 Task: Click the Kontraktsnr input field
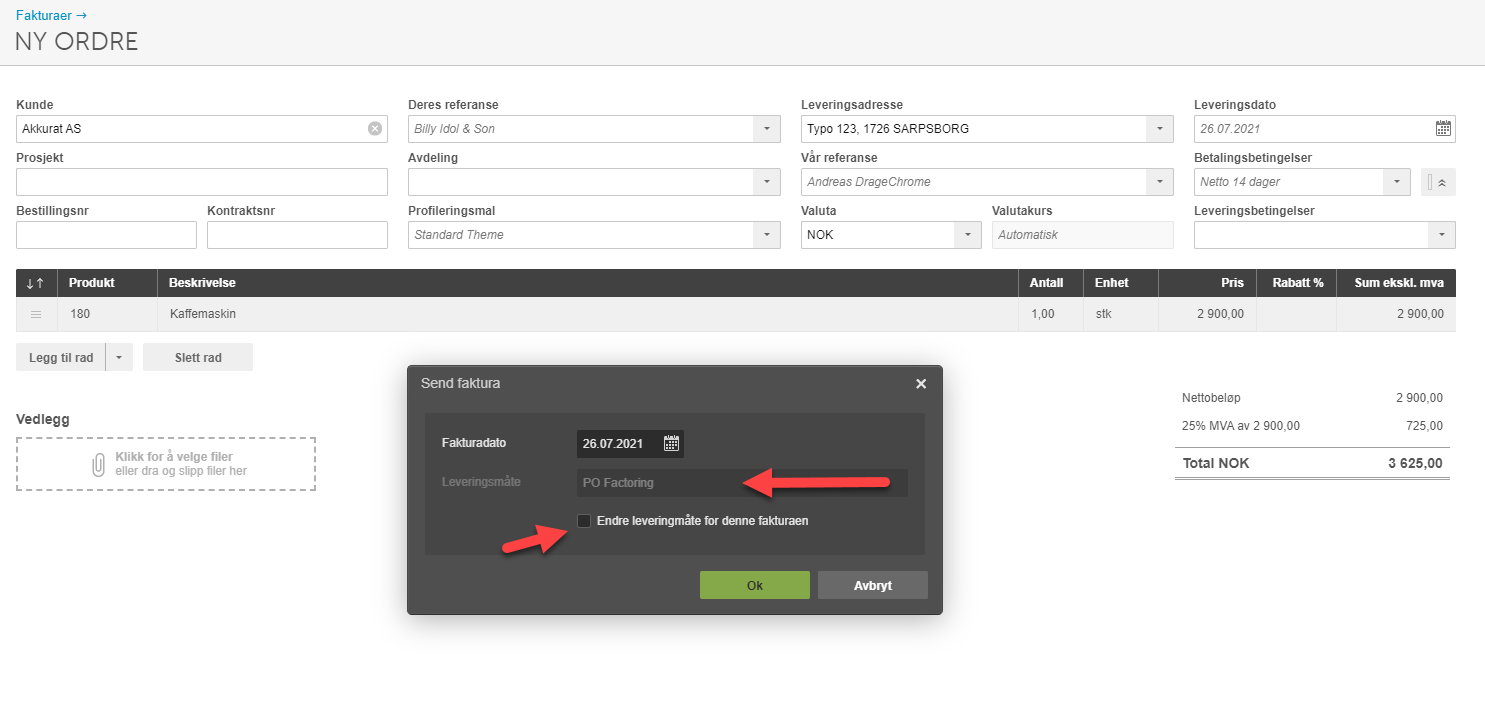(x=297, y=235)
